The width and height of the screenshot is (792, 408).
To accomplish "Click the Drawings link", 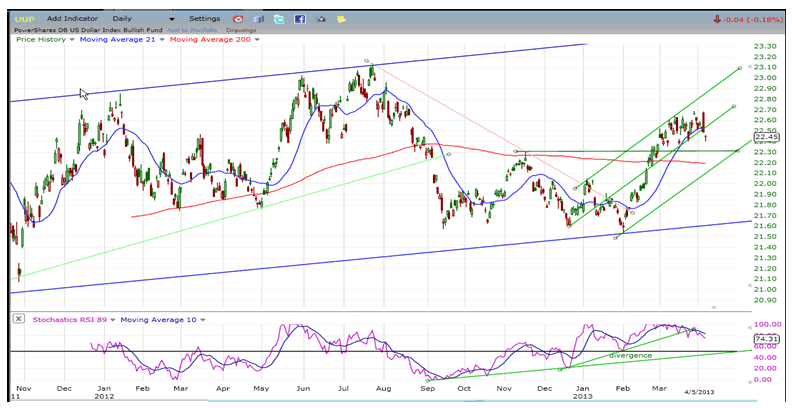I will click(240, 30).
